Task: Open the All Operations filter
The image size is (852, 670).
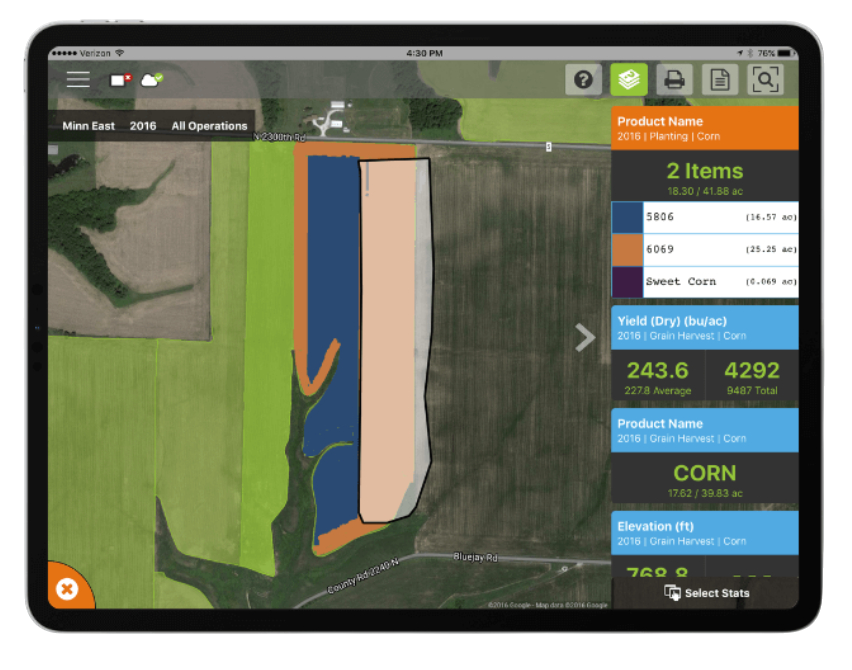Action: 209,126
